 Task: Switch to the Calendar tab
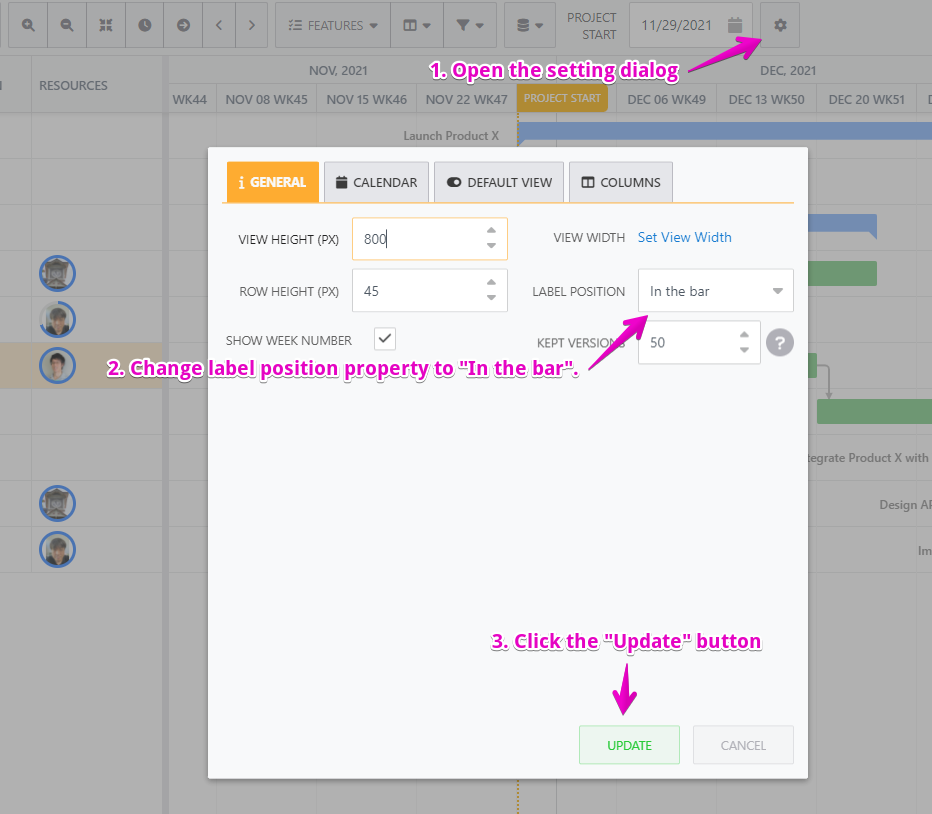tap(376, 182)
